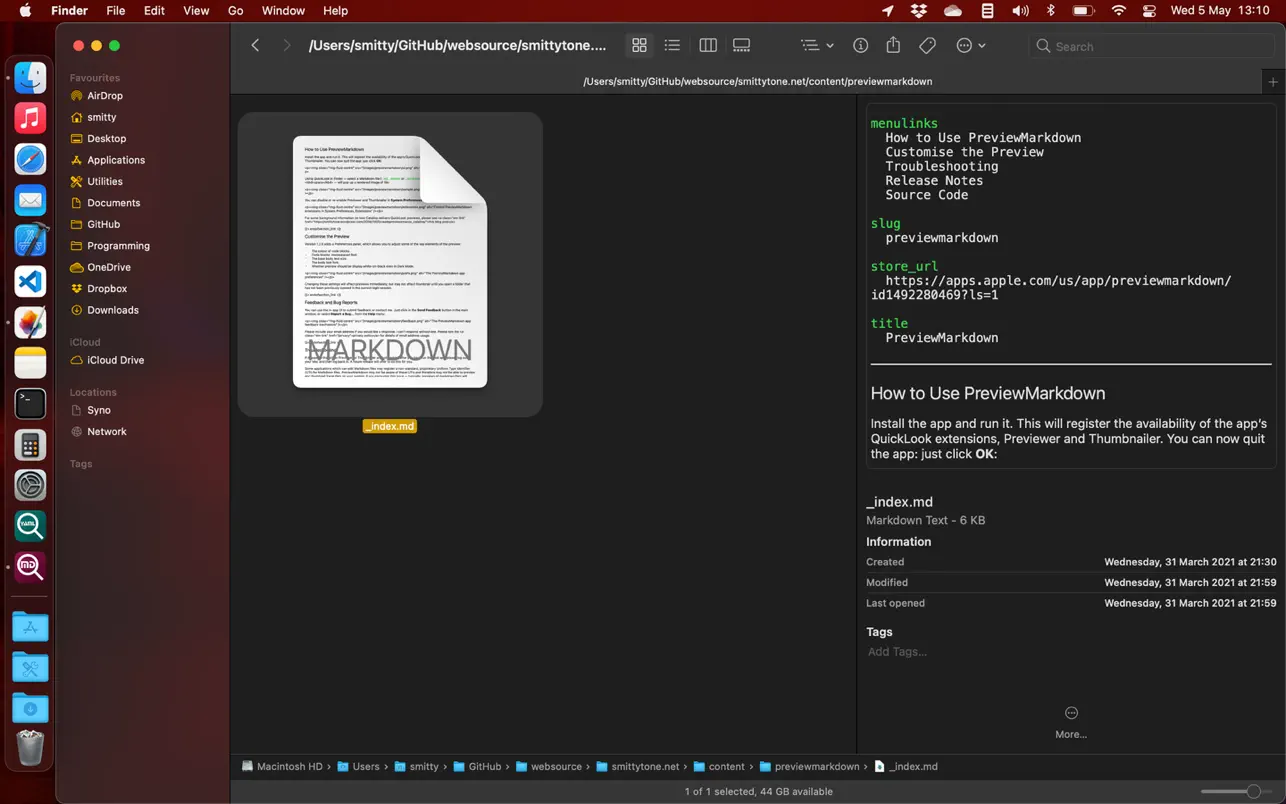The width and height of the screenshot is (1286, 804).
Task: Click More… in the preview pane
Action: (x=1071, y=722)
